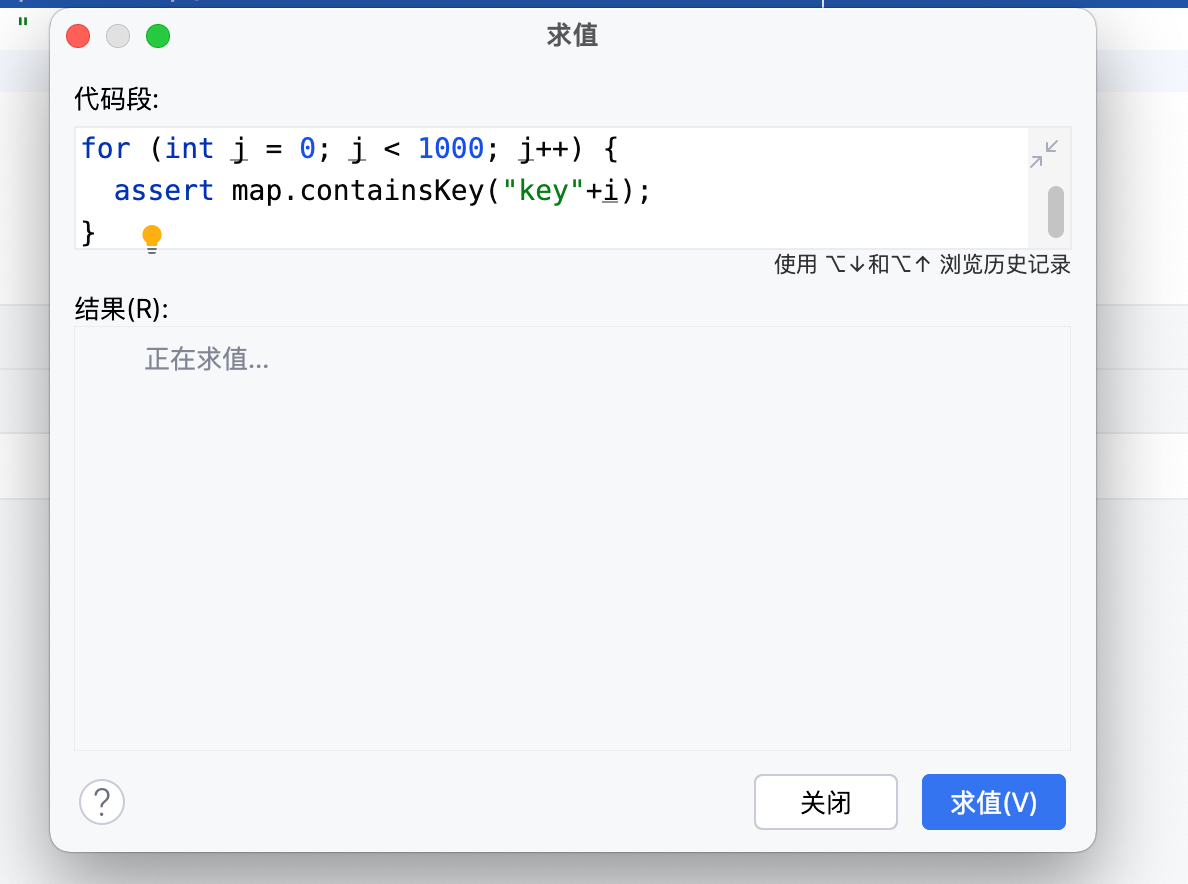Open help with the question mark button
The height and width of the screenshot is (884, 1188).
pyautogui.click(x=102, y=801)
